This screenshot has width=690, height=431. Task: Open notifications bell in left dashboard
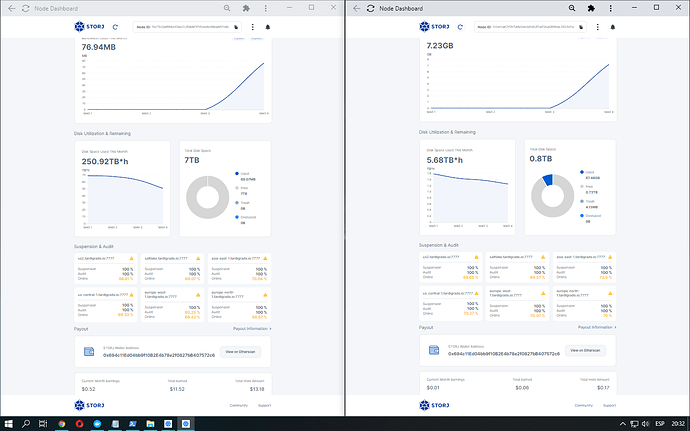pyautogui.click(x=268, y=29)
